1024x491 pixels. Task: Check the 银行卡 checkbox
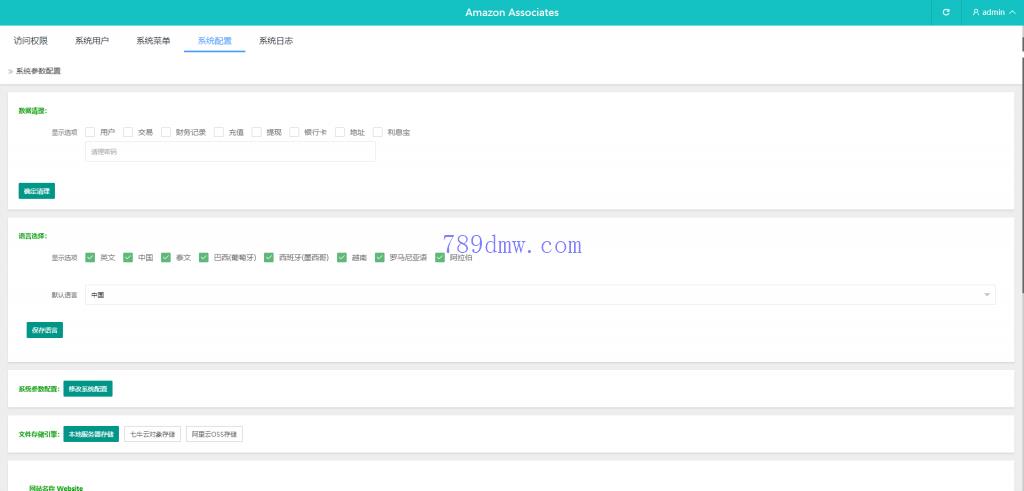tap(294, 132)
